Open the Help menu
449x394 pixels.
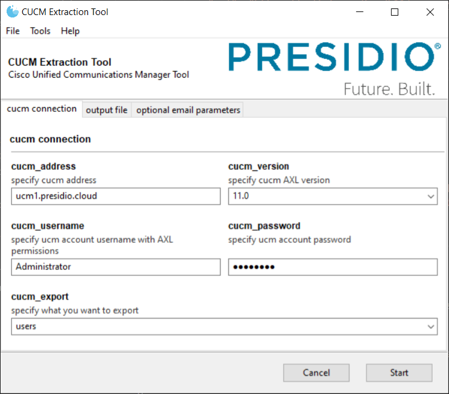pyautogui.click(x=70, y=31)
